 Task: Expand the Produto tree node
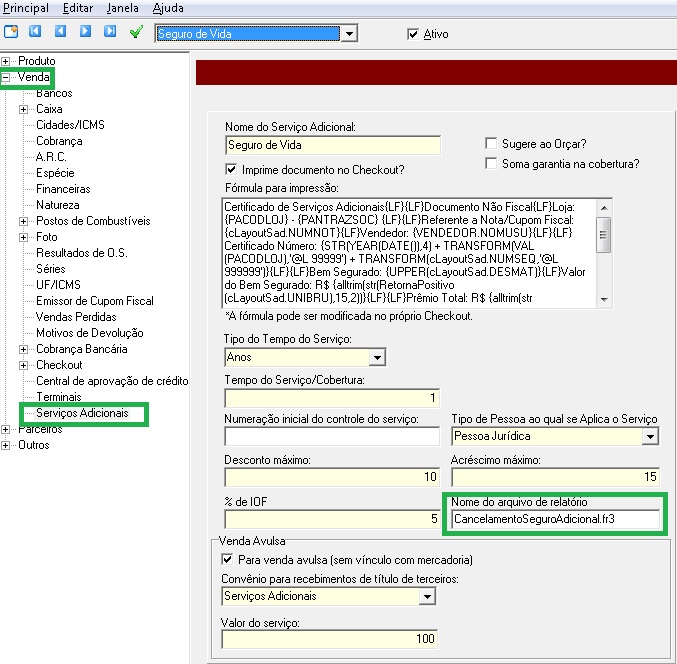click(x=5, y=61)
